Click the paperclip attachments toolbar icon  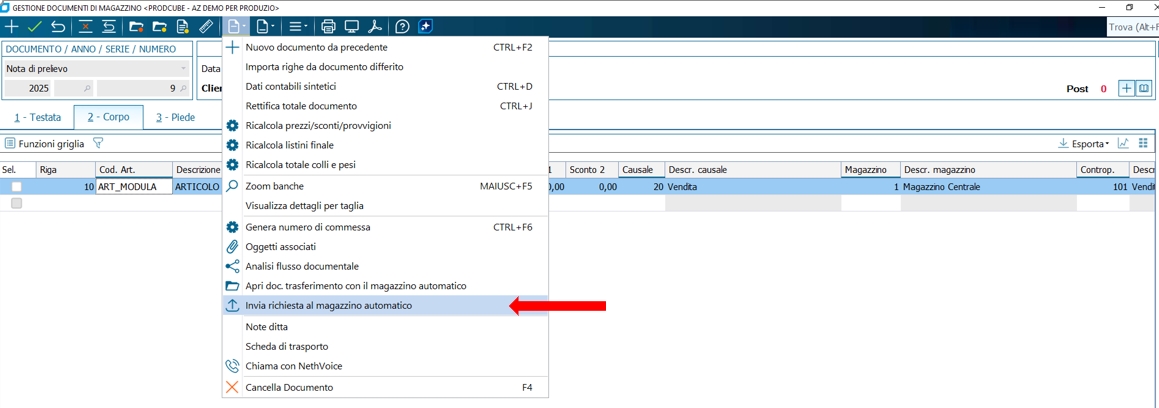(x=206, y=27)
